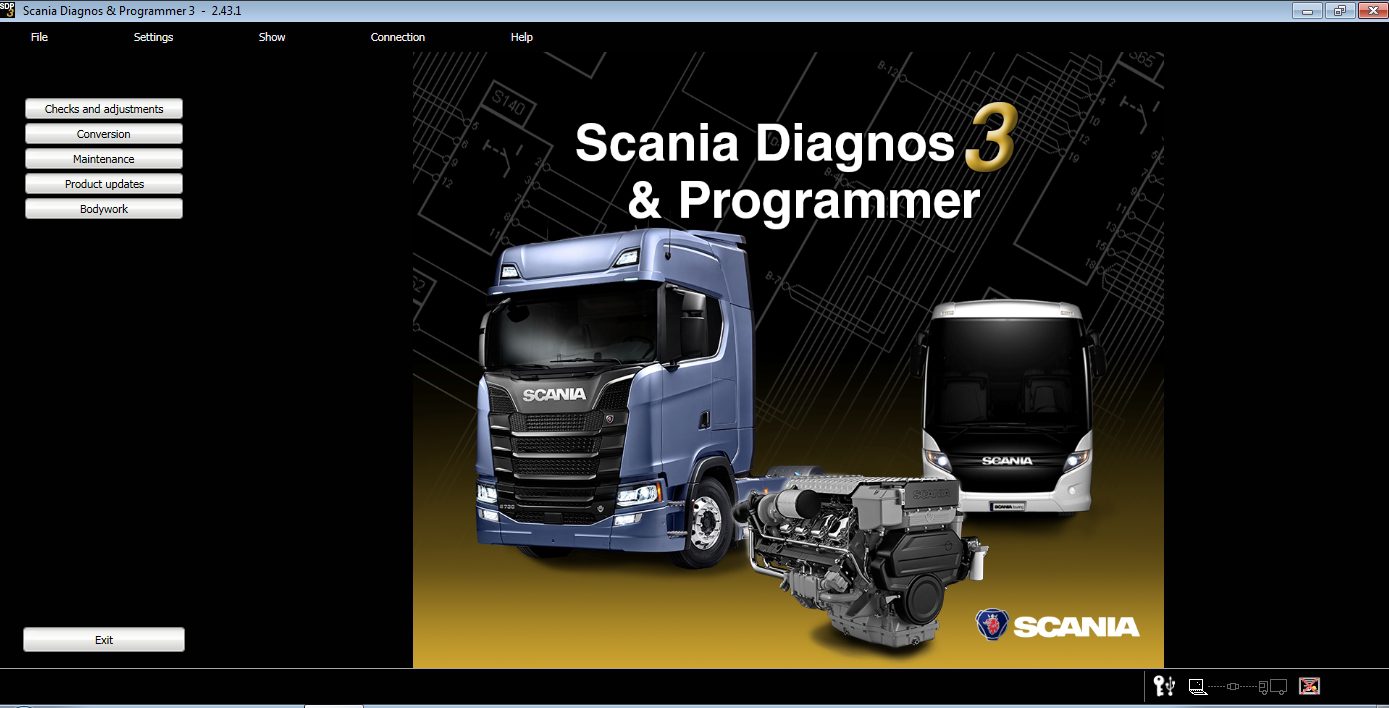Viewport: 1389px width, 708px height.
Task: Click the connector cable icon in the status bar
Action: [x=1233, y=687]
